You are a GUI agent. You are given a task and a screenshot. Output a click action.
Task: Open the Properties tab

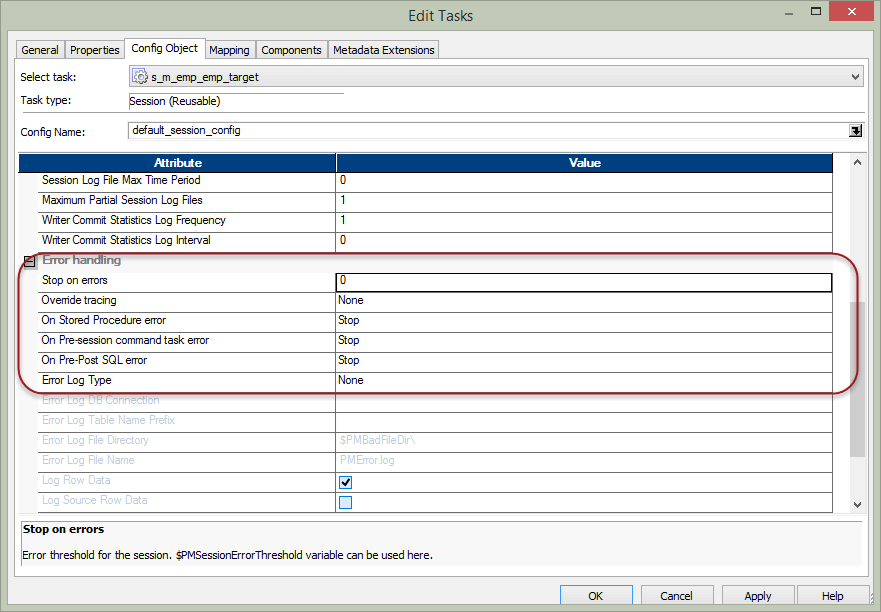point(95,50)
